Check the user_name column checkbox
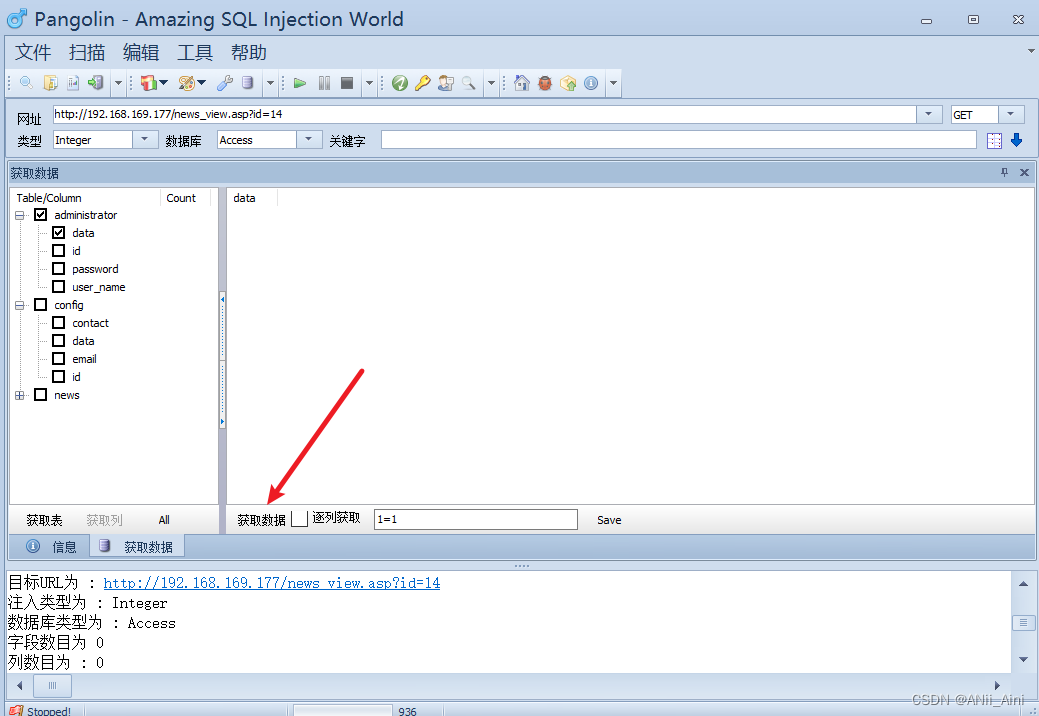This screenshot has width=1039, height=716. (58, 286)
